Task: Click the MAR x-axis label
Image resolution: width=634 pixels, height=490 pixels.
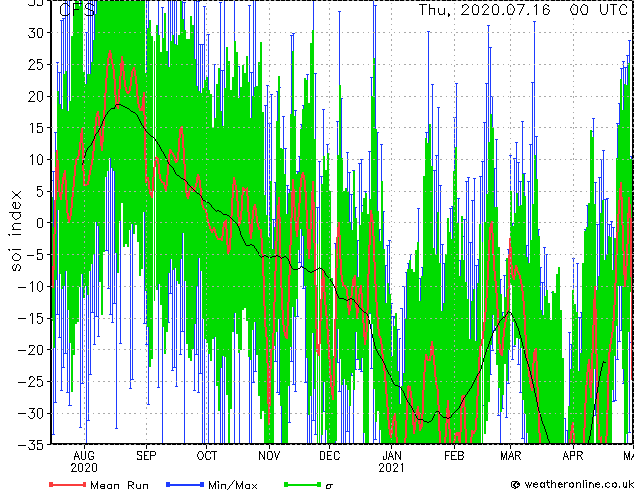Action: (x=511, y=456)
